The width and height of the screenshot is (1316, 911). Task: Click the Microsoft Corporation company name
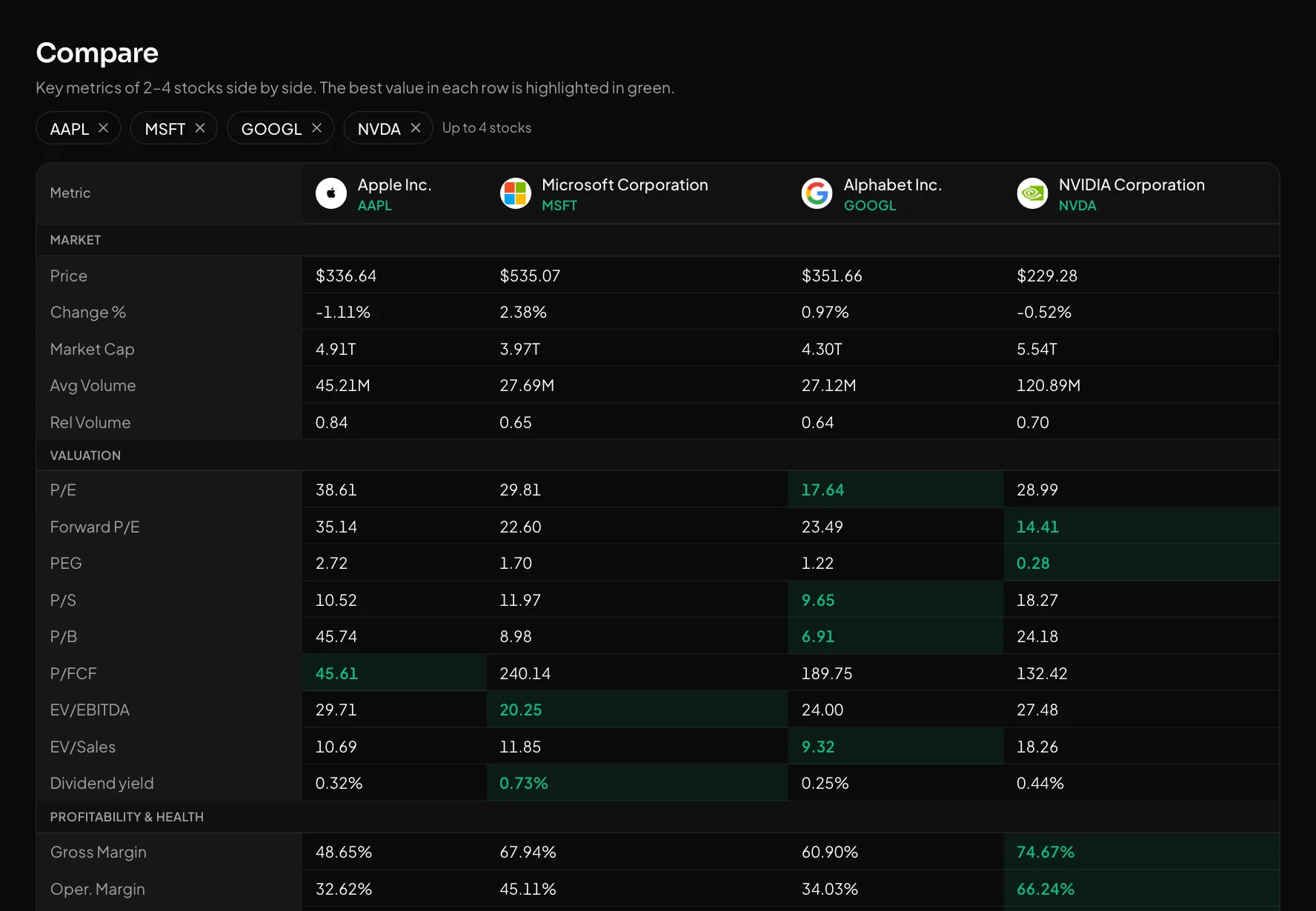[625, 185]
